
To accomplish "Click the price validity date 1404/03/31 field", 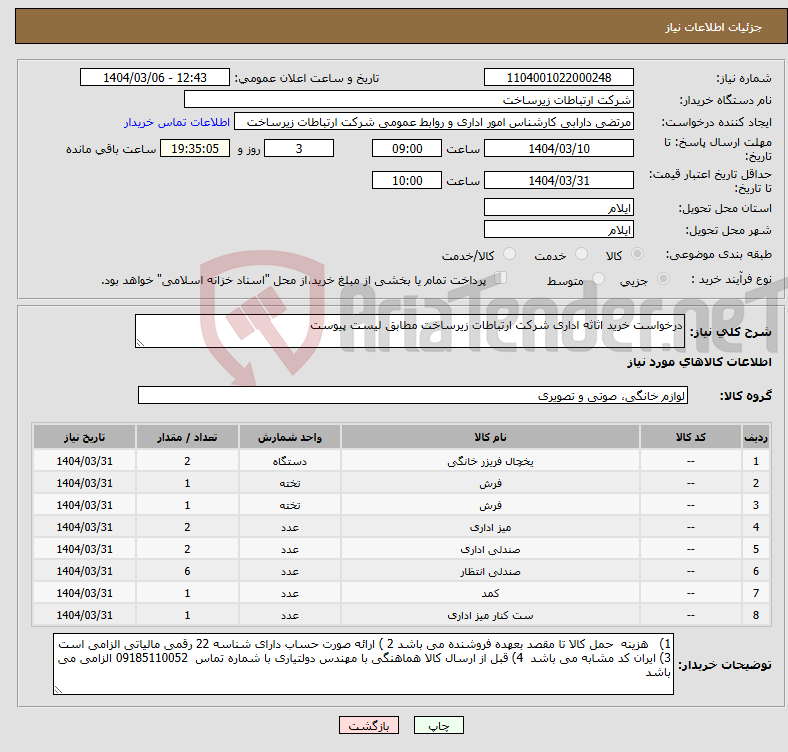I will coord(558,180).
